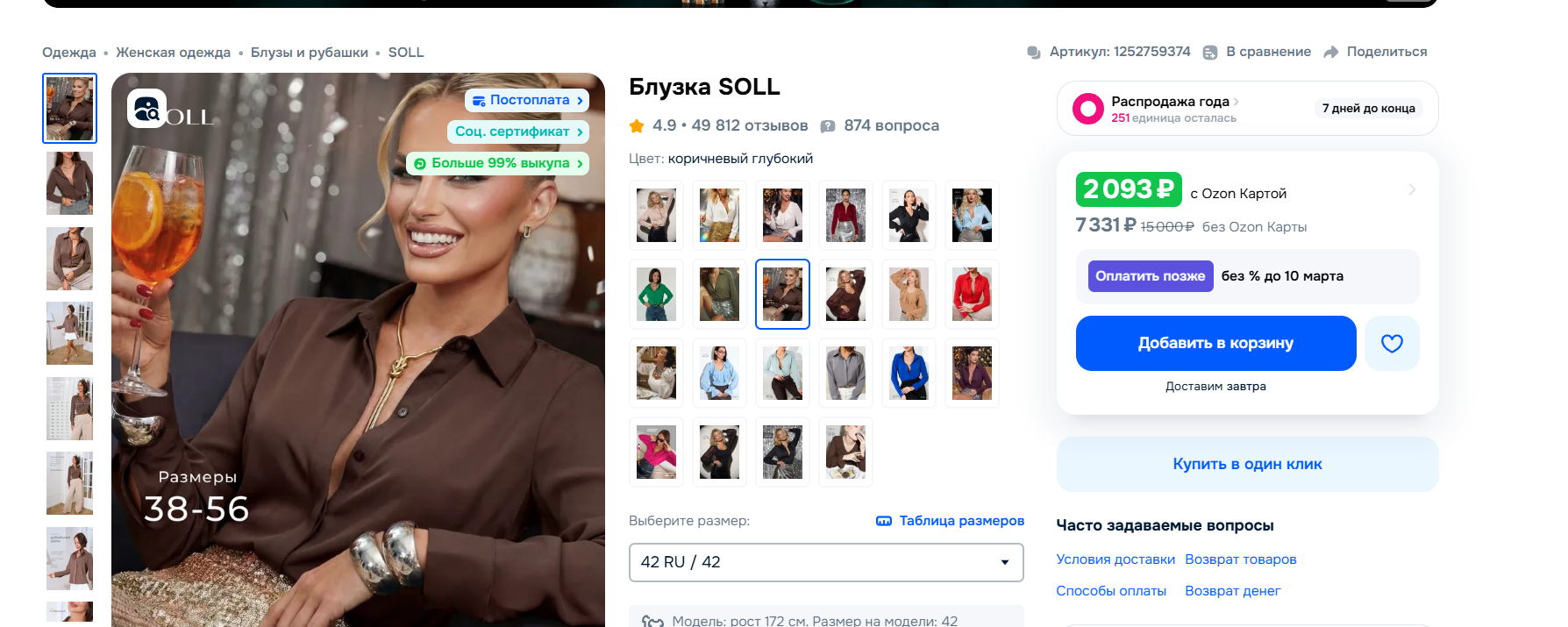Open Способы оплаты link
Screen dimensions: 1568x627
[1111, 591]
